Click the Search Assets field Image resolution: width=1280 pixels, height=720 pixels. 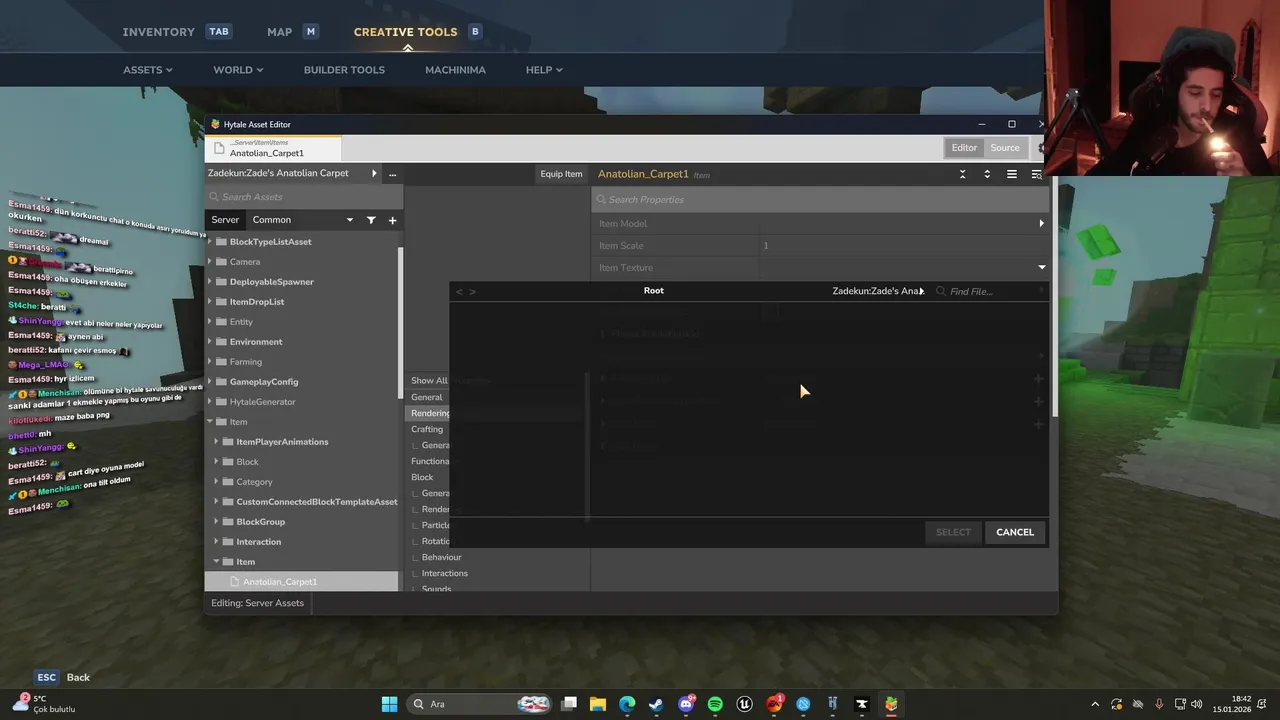[302, 197]
